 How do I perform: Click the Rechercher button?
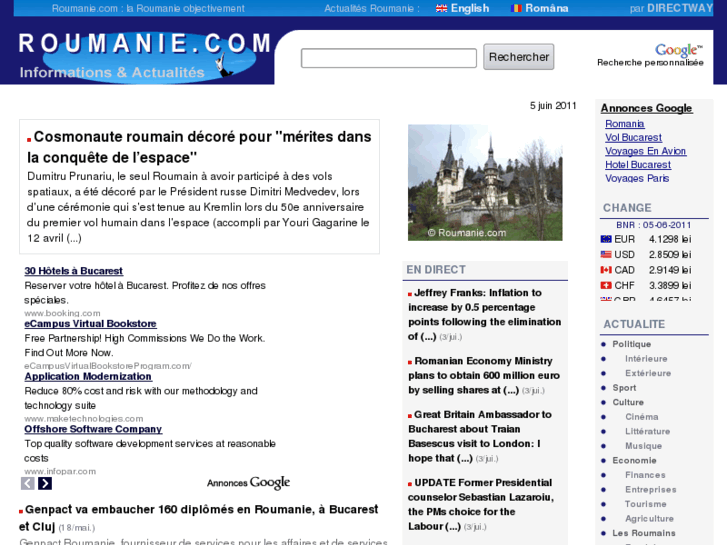[518, 57]
